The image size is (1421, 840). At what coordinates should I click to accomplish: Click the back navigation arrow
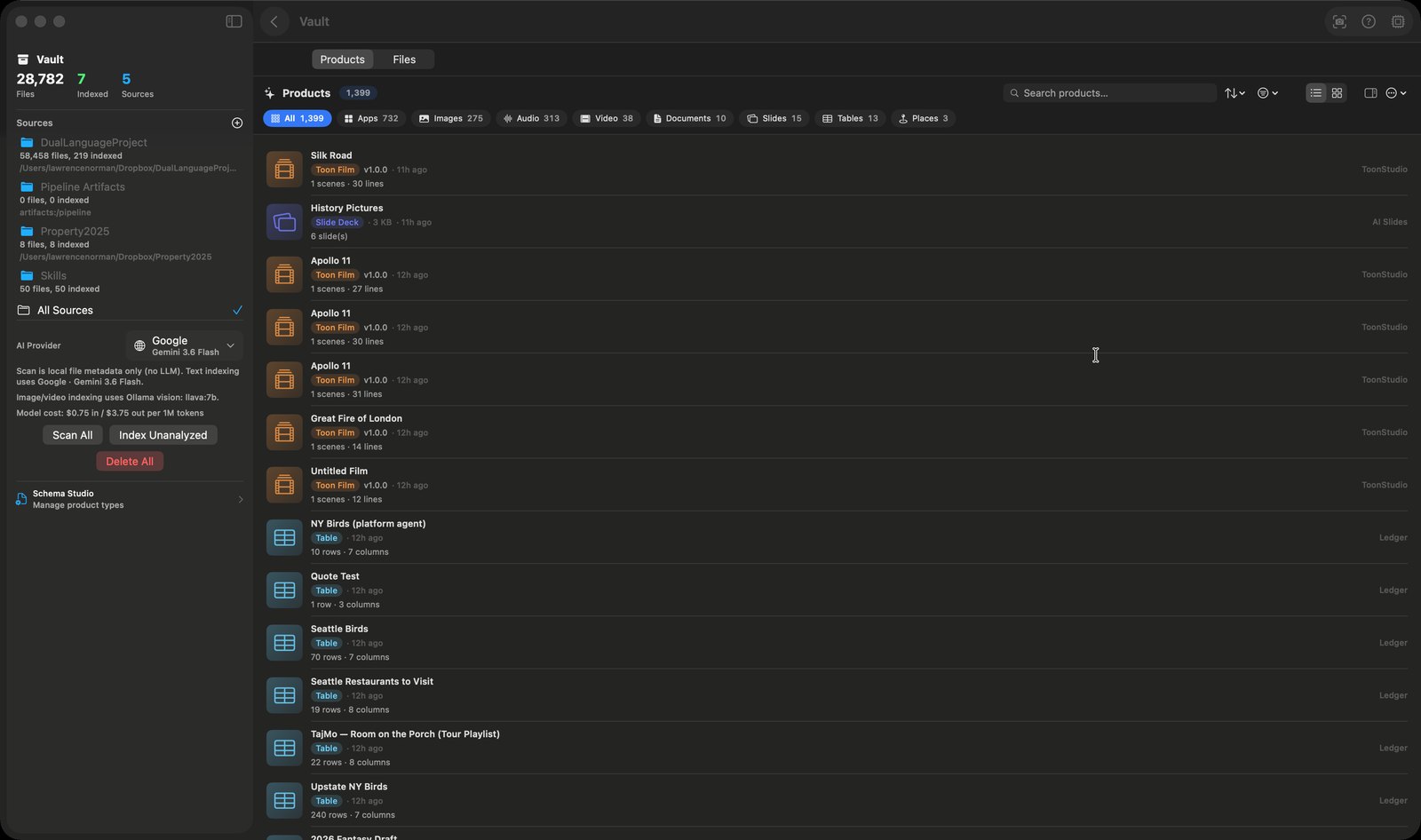(274, 21)
